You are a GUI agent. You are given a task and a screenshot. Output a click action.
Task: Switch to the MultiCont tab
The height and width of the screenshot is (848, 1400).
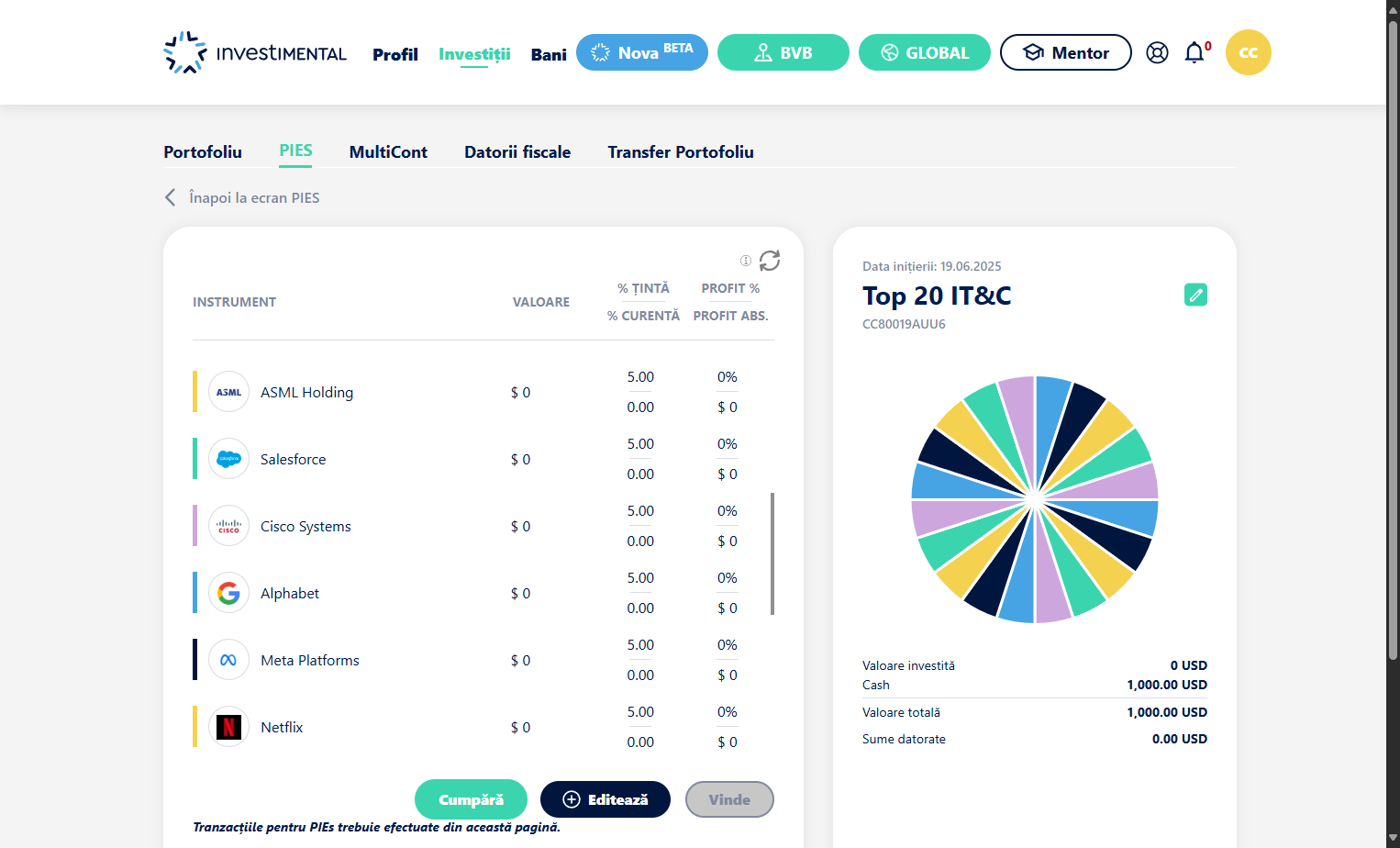pos(388,152)
